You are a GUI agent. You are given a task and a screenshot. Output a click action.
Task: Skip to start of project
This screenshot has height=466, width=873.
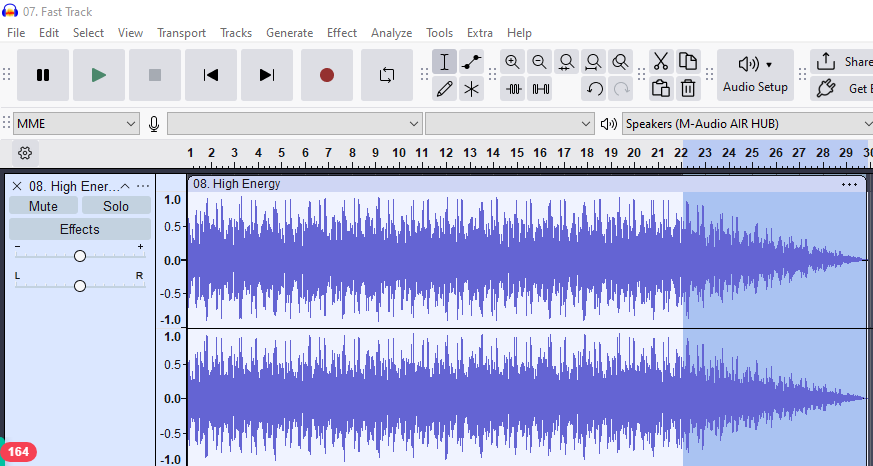(x=211, y=75)
